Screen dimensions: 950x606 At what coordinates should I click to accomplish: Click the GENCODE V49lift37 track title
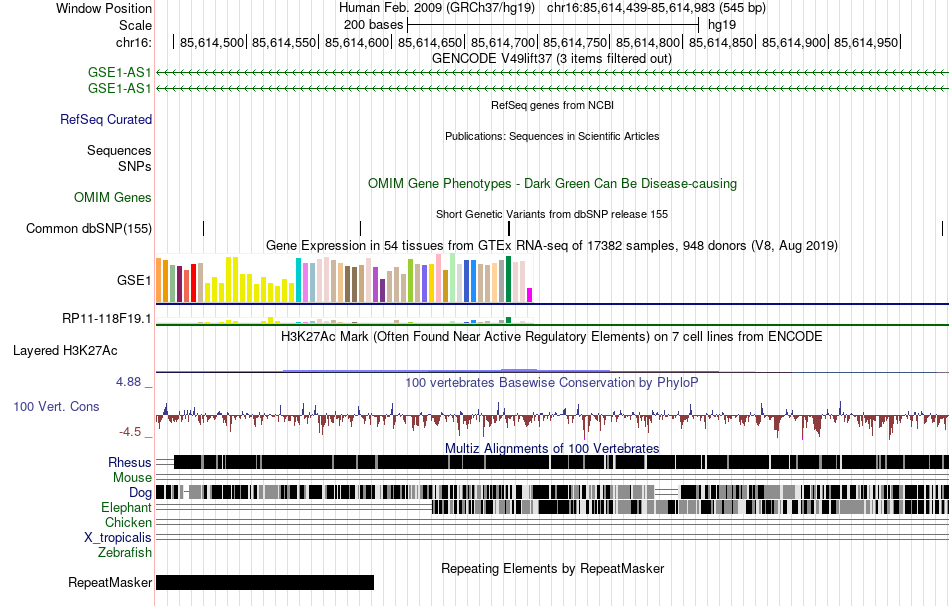(552, 59)
